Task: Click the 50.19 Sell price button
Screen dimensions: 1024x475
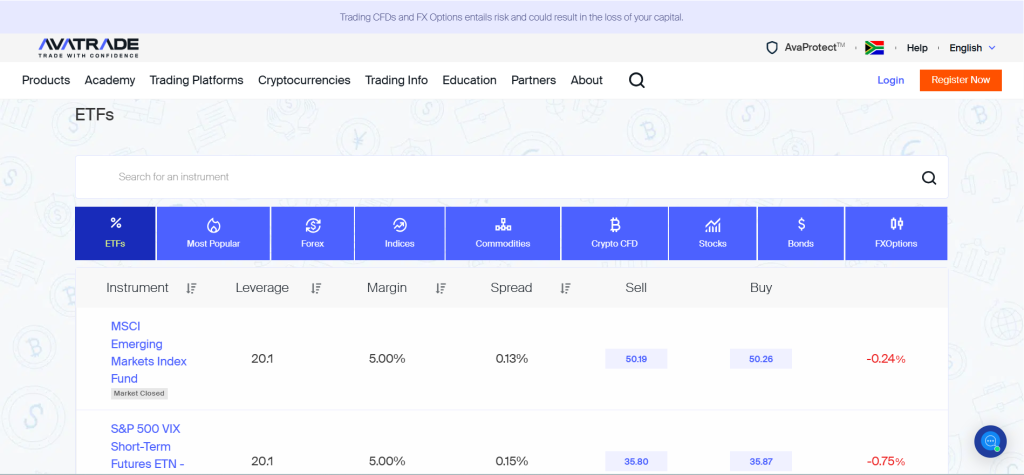Action: point(636,359)
